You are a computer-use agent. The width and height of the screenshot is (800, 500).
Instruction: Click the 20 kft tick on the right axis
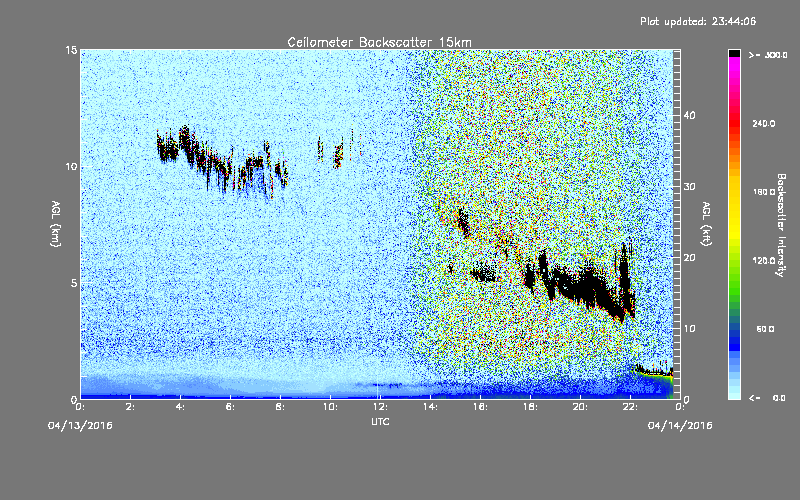pyautogui.click(x=689, y=258)
